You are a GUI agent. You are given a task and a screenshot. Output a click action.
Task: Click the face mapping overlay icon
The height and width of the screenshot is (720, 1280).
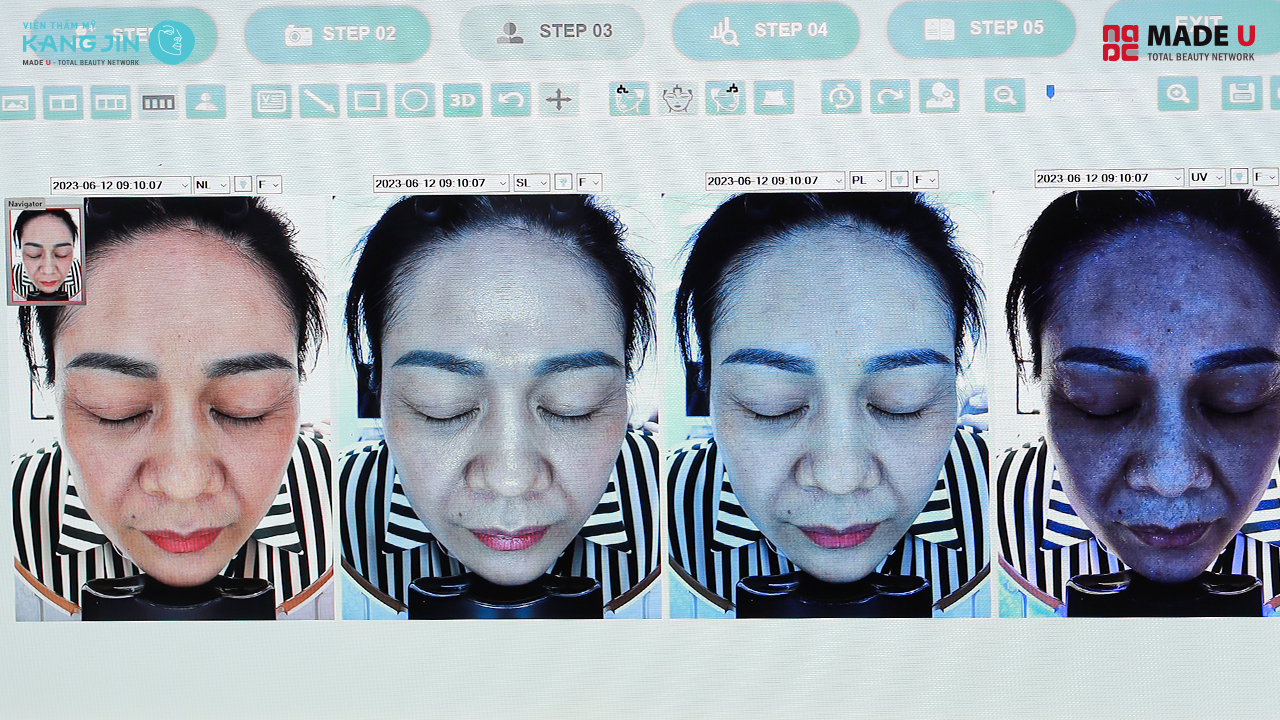pos(676,100)
